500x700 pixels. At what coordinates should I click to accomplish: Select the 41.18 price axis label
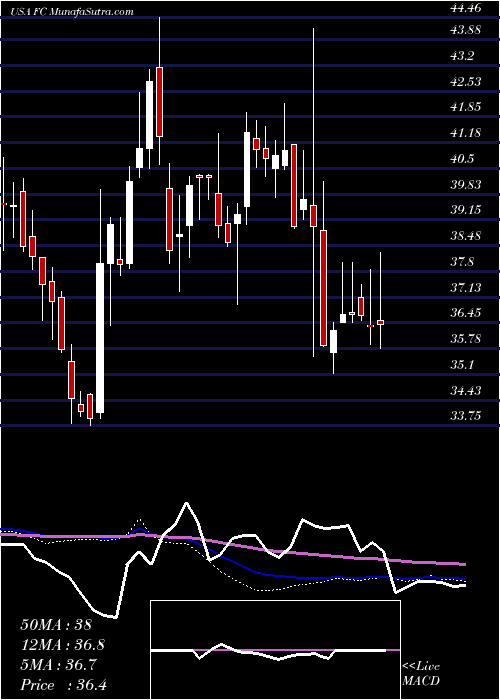(x=467, y=133)
